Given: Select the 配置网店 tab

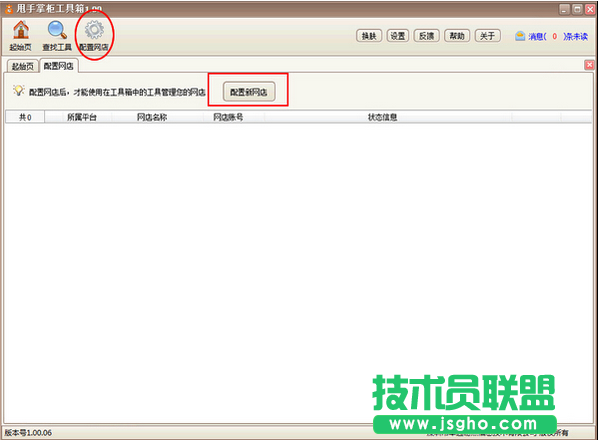Looking at the screenshot, I should (x=59, y=66).
